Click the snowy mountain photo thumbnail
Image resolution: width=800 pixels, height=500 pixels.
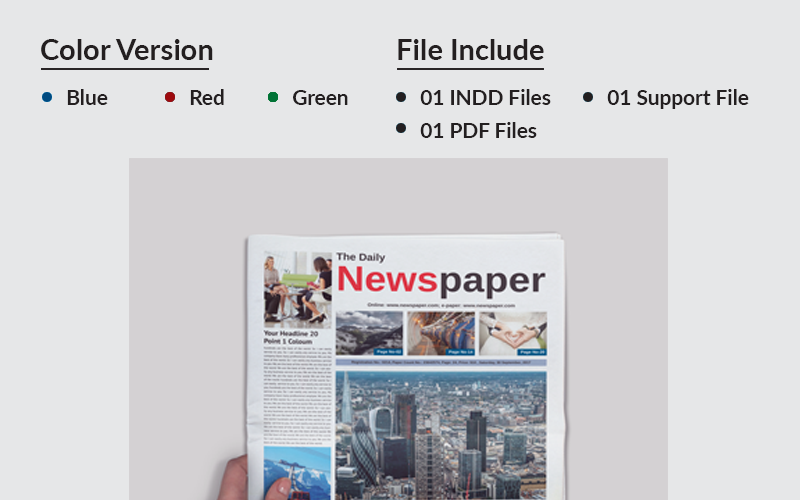[x=369, y=333]
